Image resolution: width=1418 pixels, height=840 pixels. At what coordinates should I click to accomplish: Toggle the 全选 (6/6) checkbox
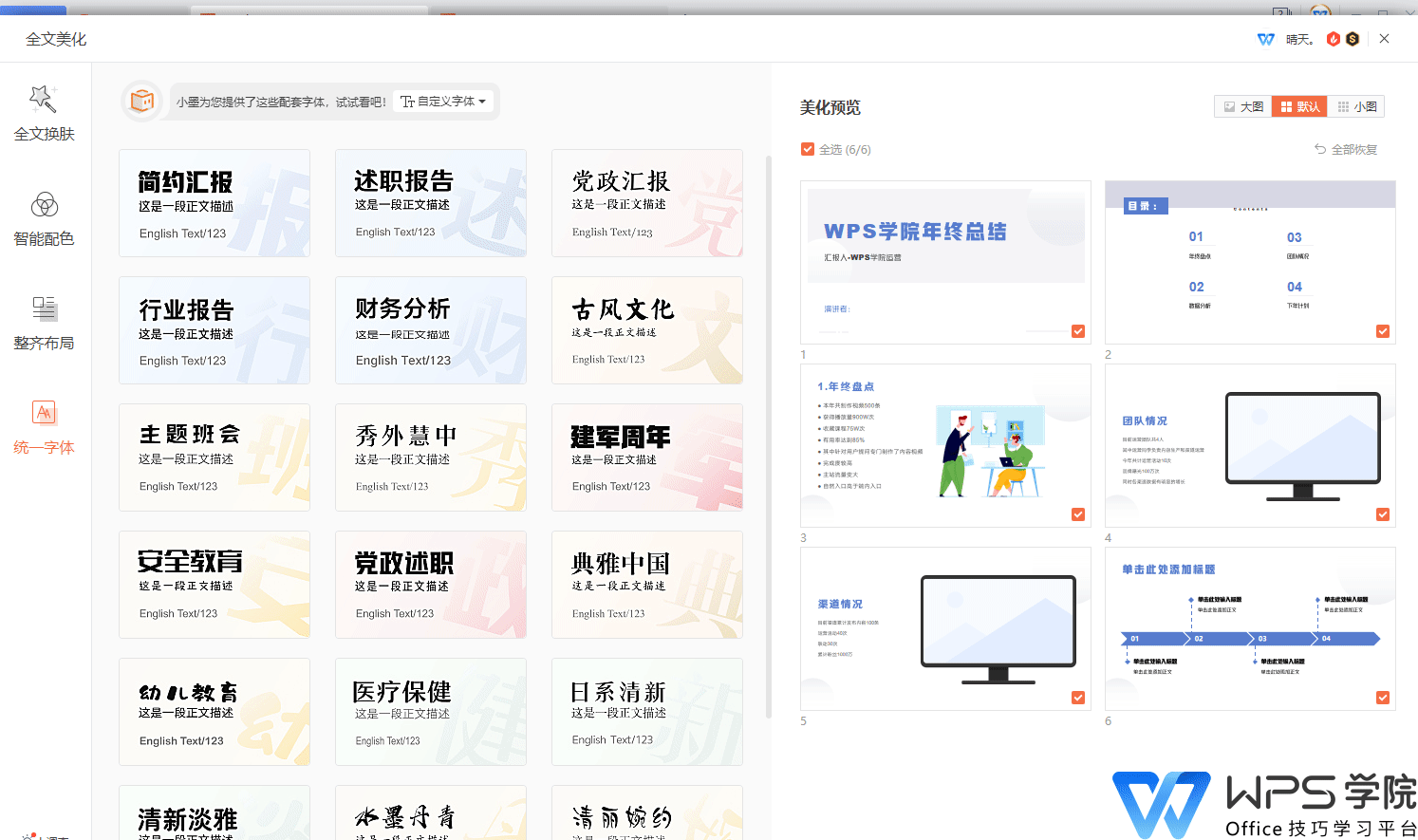(x=808, y=149)
